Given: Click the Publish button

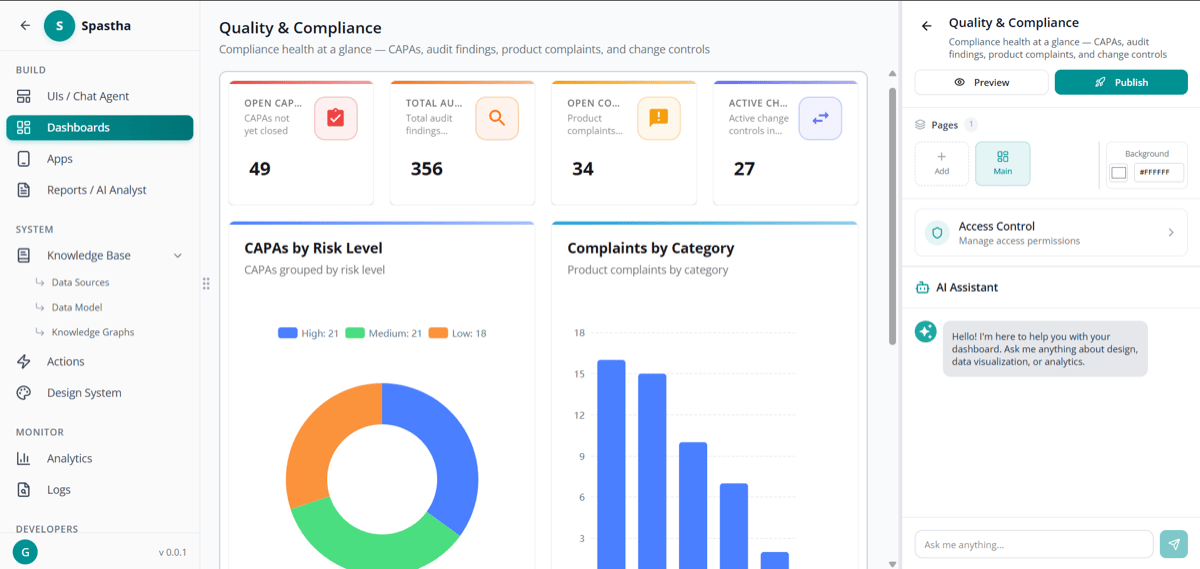Looking at the screenshot, I should [x=1121, y=82].
